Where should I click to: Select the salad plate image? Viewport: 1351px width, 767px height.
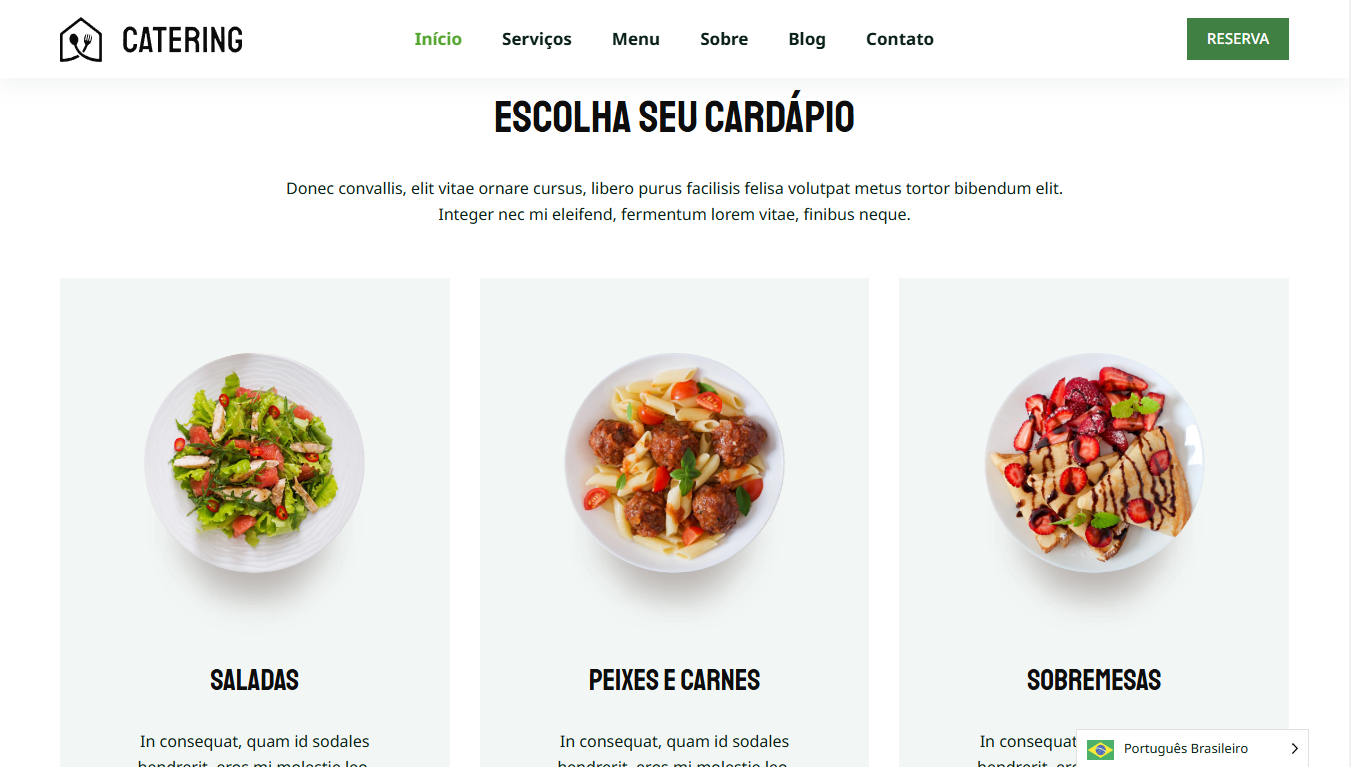(x=255, y=463)
